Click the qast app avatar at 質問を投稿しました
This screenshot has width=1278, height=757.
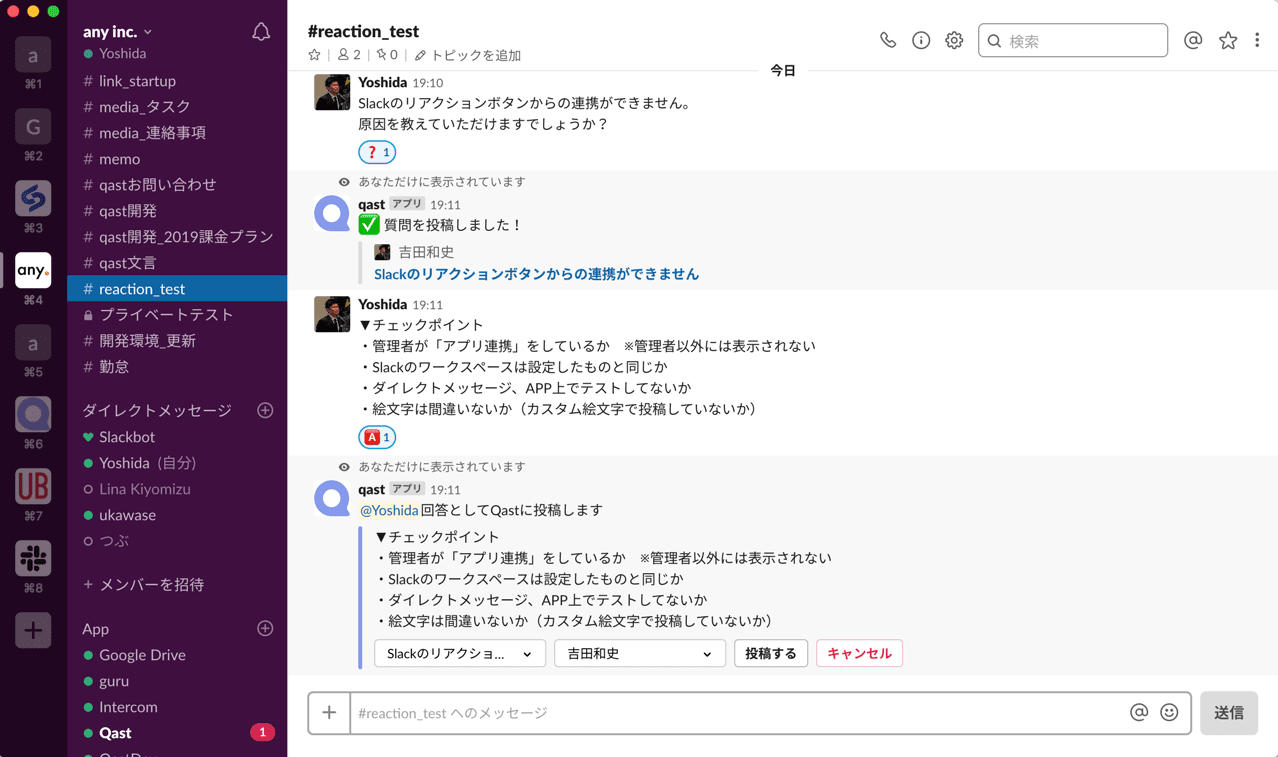(332, 214)
